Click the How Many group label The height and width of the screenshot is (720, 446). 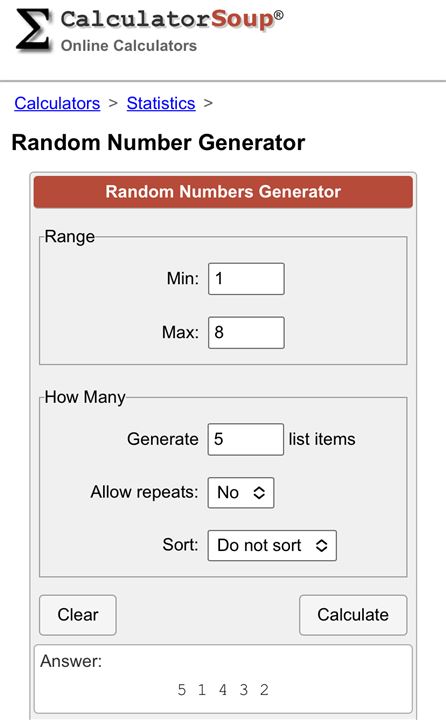85,397
